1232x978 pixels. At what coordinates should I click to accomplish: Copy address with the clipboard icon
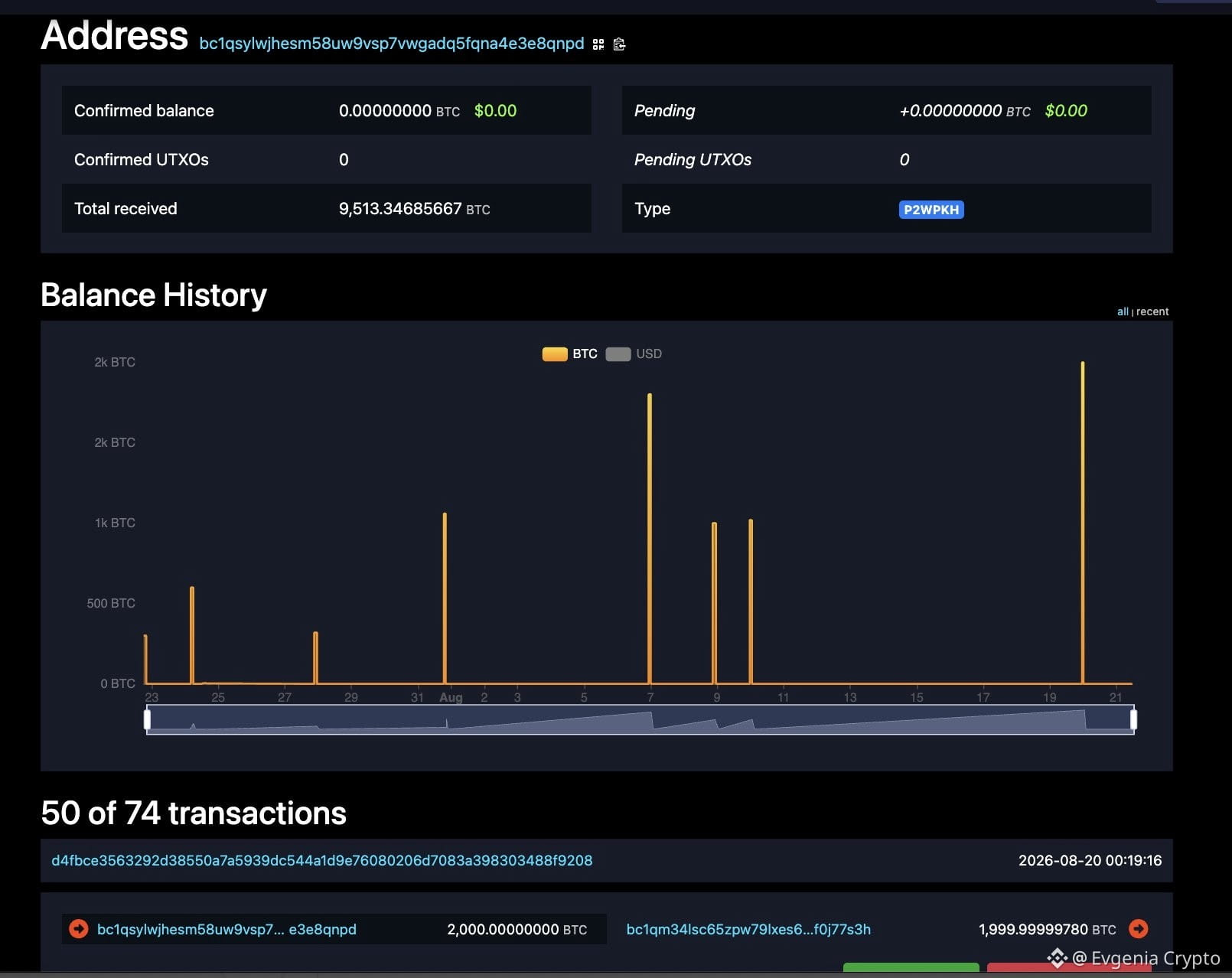coord(620,44)
